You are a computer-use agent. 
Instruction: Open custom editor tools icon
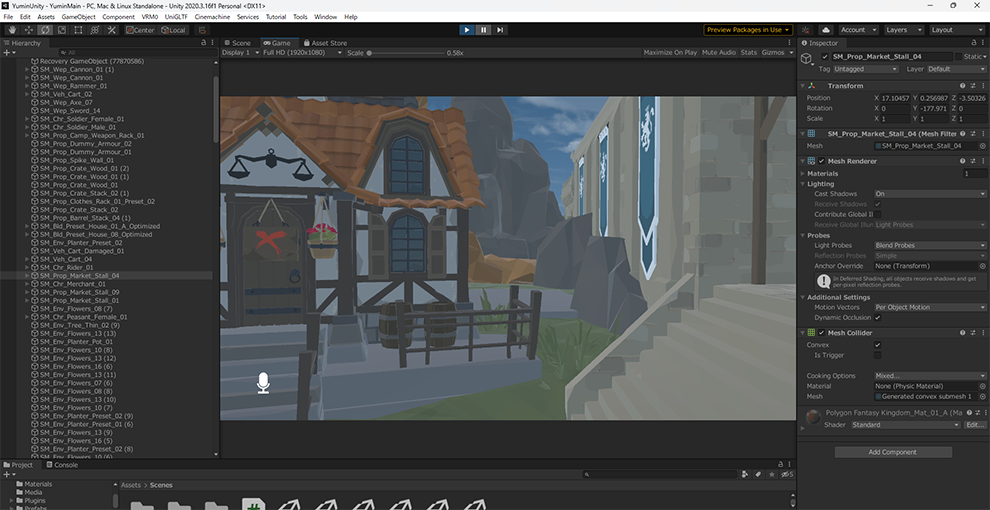(x=112, y=30)
